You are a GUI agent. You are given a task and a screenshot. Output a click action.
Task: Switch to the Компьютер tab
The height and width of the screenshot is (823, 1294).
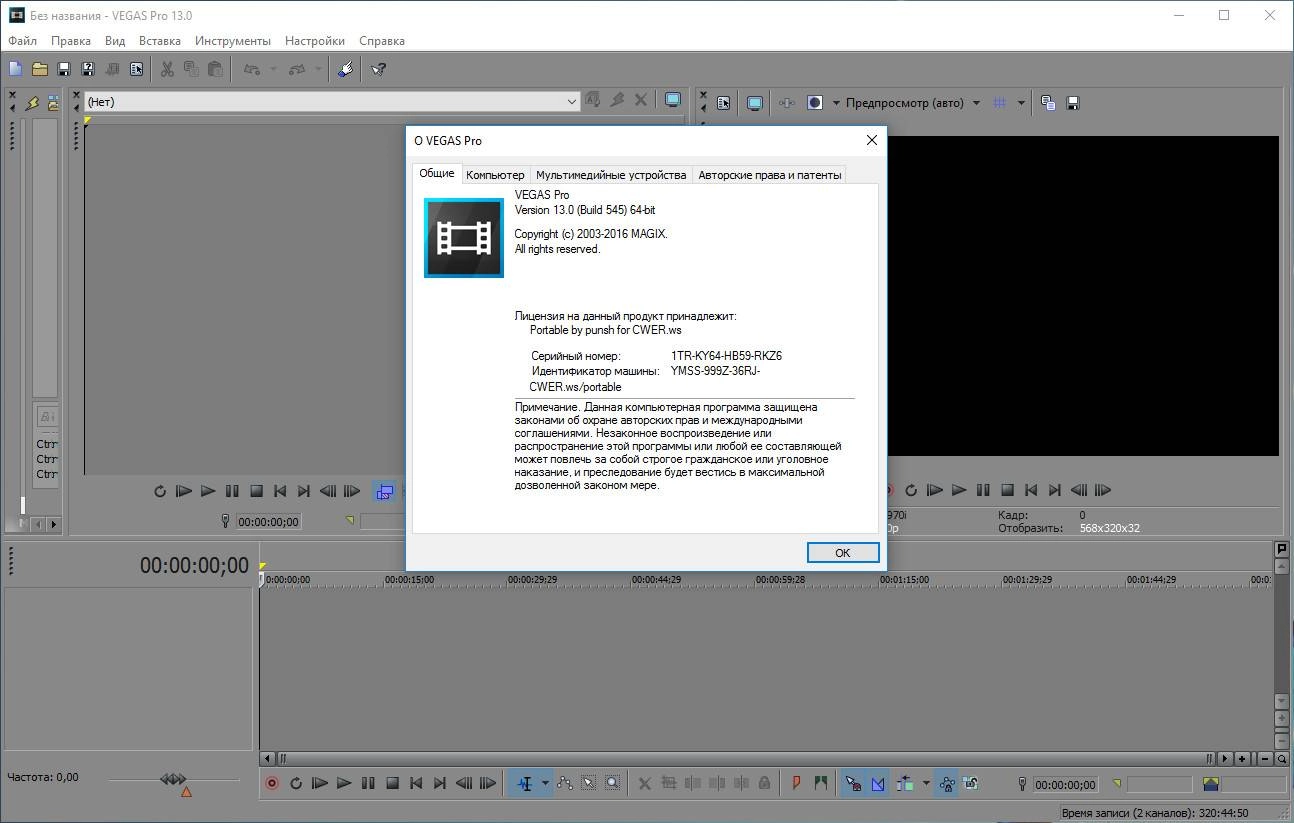coord(495,175)
